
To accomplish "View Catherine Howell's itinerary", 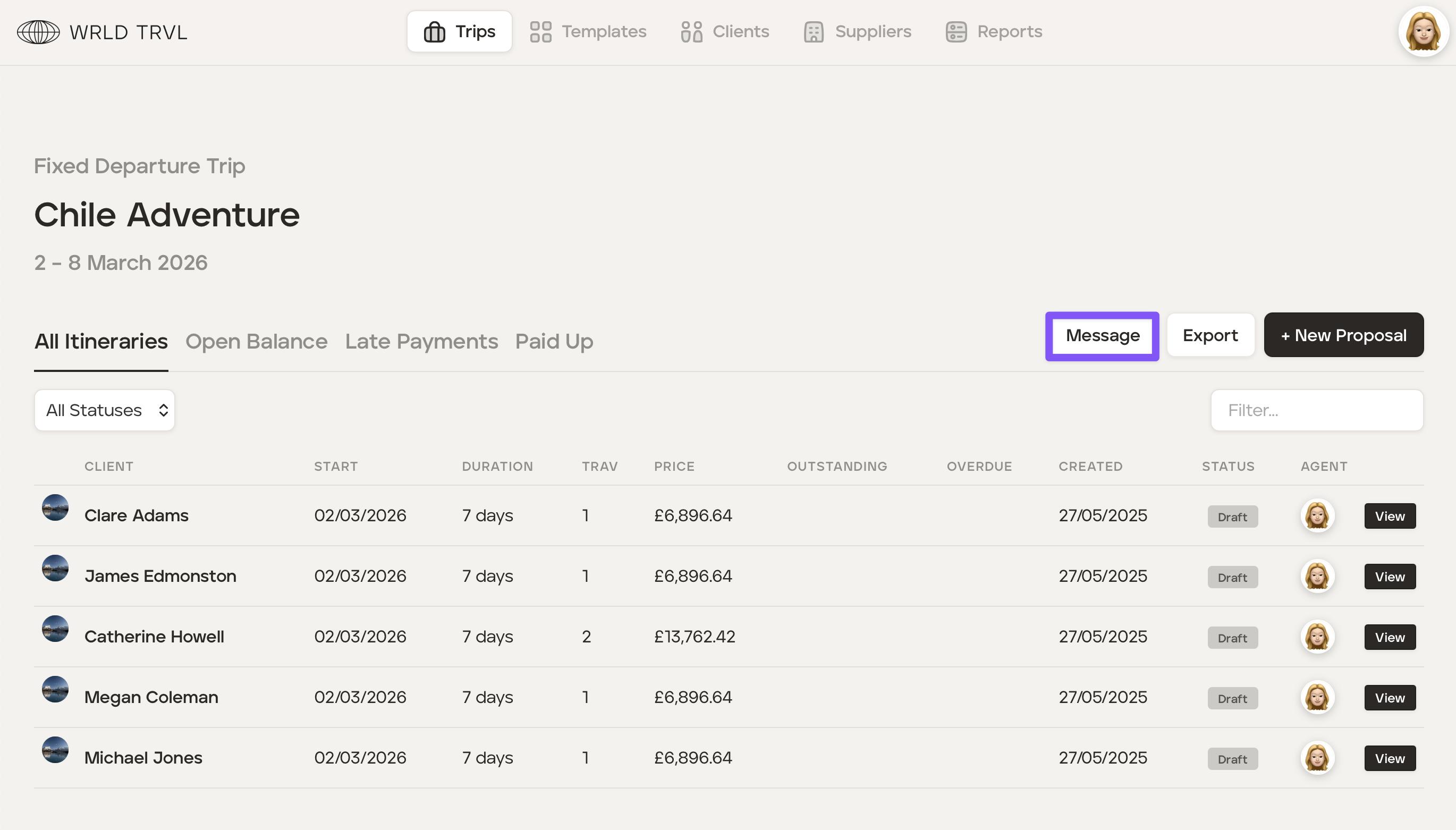I will [x=1389, y=637].
